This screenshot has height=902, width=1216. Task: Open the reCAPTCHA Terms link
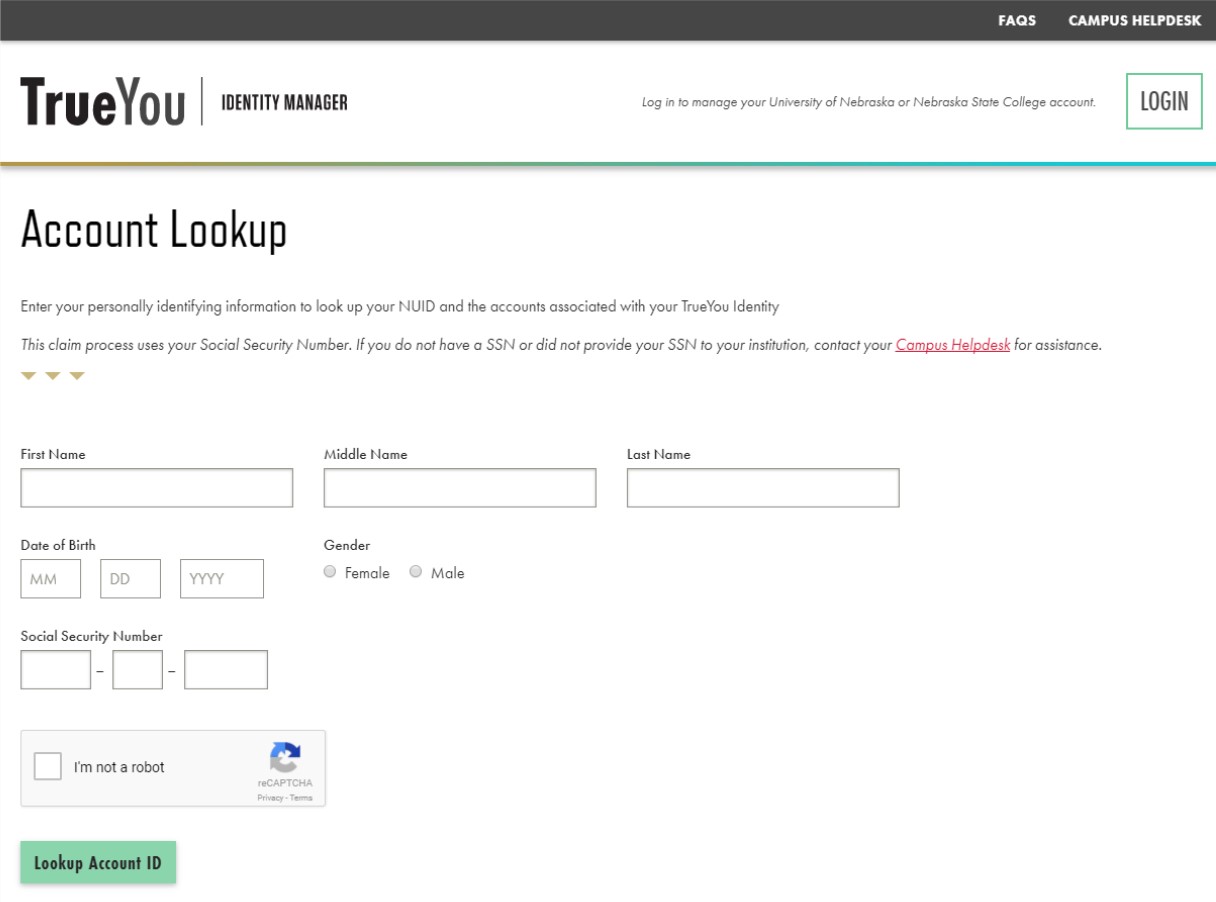pyautogui.click(x=299, y=797)
